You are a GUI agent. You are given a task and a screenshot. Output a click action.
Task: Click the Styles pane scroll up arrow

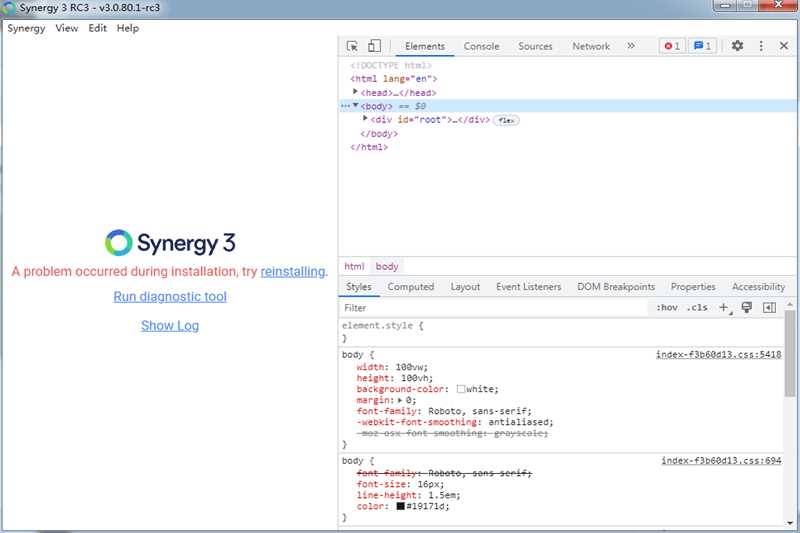coord(790,304)
